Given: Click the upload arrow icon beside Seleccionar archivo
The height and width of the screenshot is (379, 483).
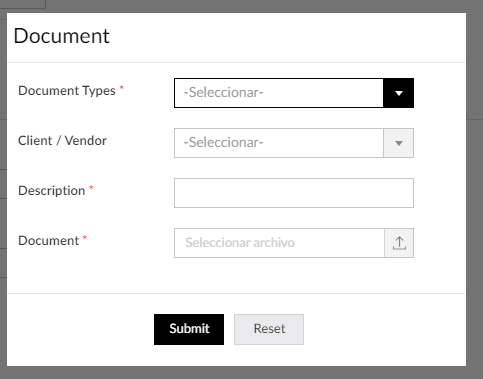Looking at the screenshot, I should (399, 243).
